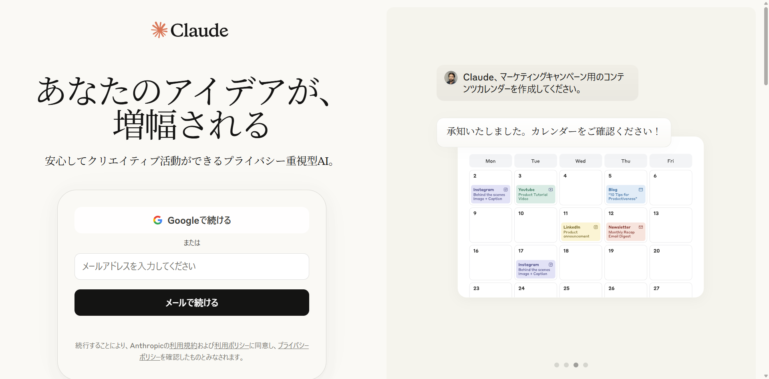The image size is (769, 379).
Task: Open the 利用ポリシー usage policy link
Action: [231, 346]
